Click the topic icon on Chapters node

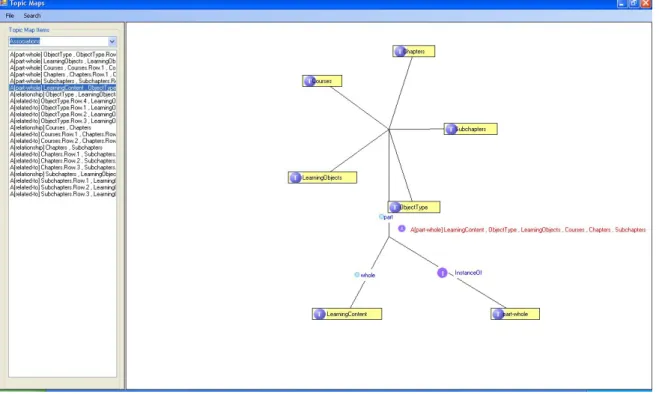(400, 51)
